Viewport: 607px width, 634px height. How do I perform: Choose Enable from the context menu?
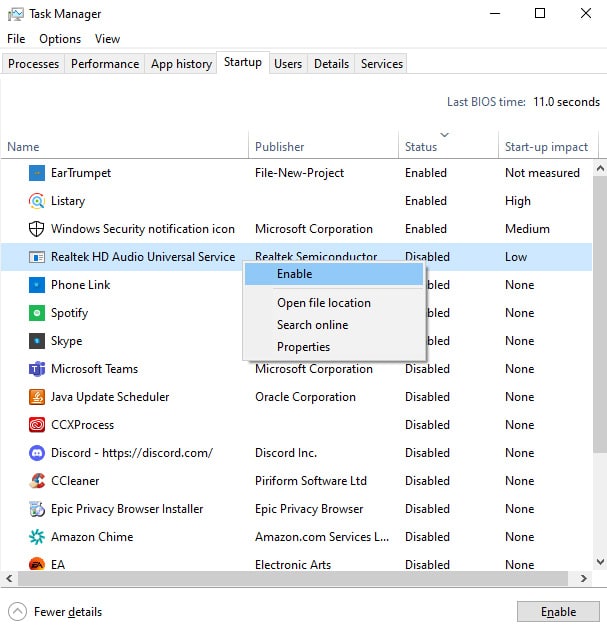pyautogui.click(x=334, y=274)
